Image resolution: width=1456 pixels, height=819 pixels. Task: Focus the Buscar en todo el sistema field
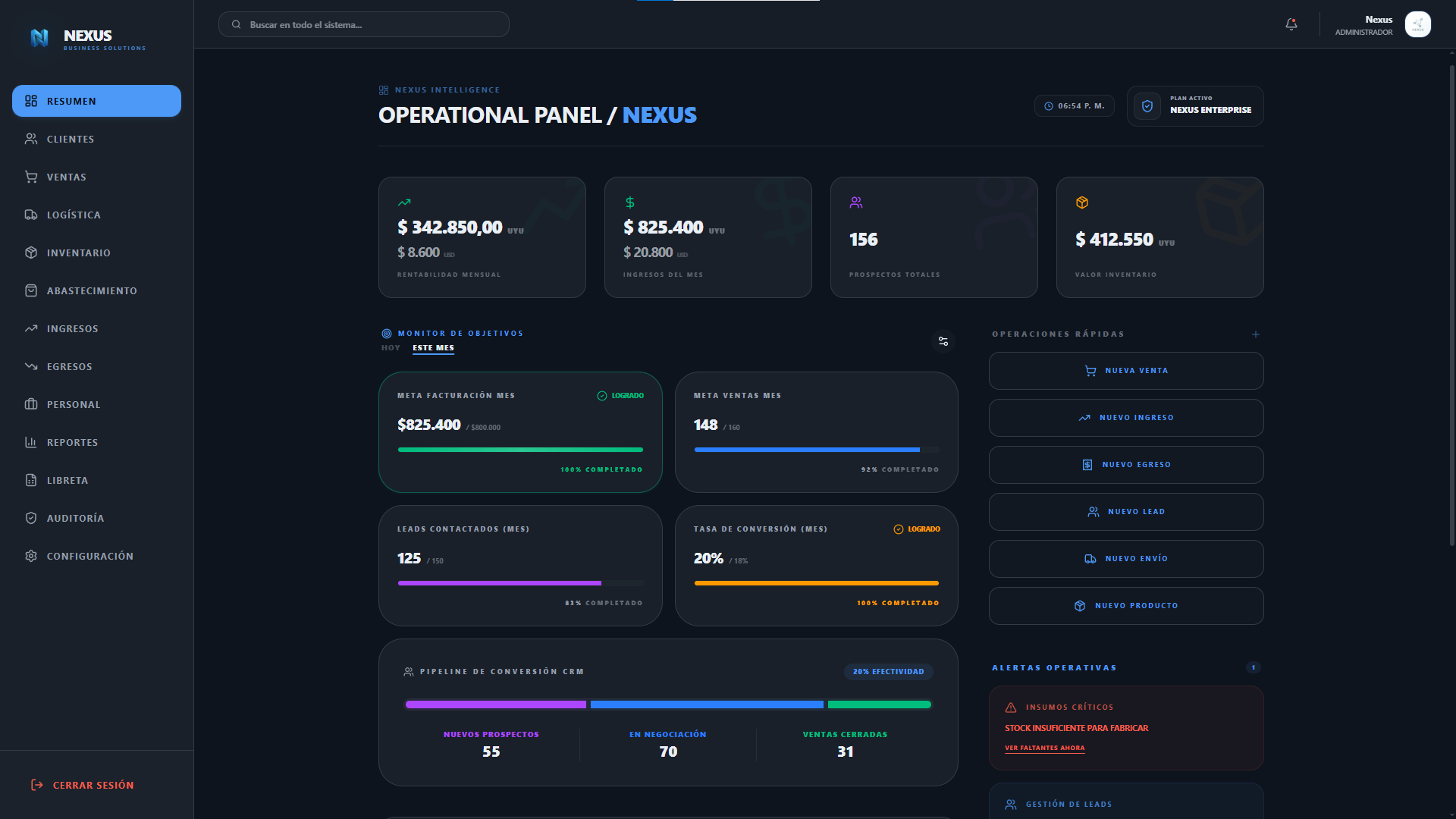pyautogui.click(x=364, y=25)
